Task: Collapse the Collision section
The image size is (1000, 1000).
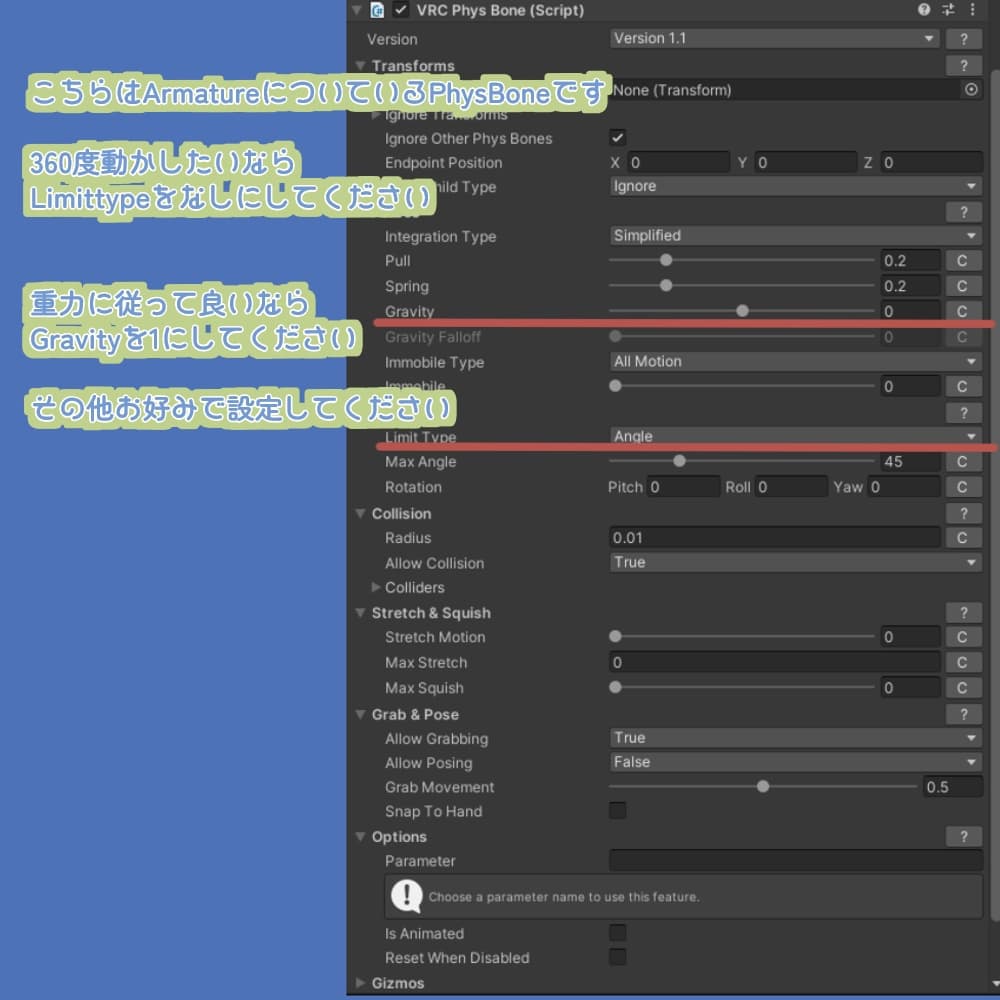Action: 360,513
